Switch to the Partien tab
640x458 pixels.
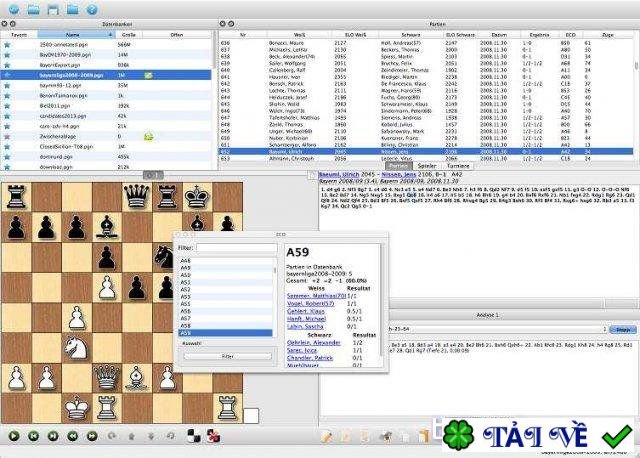click(398, 166)
